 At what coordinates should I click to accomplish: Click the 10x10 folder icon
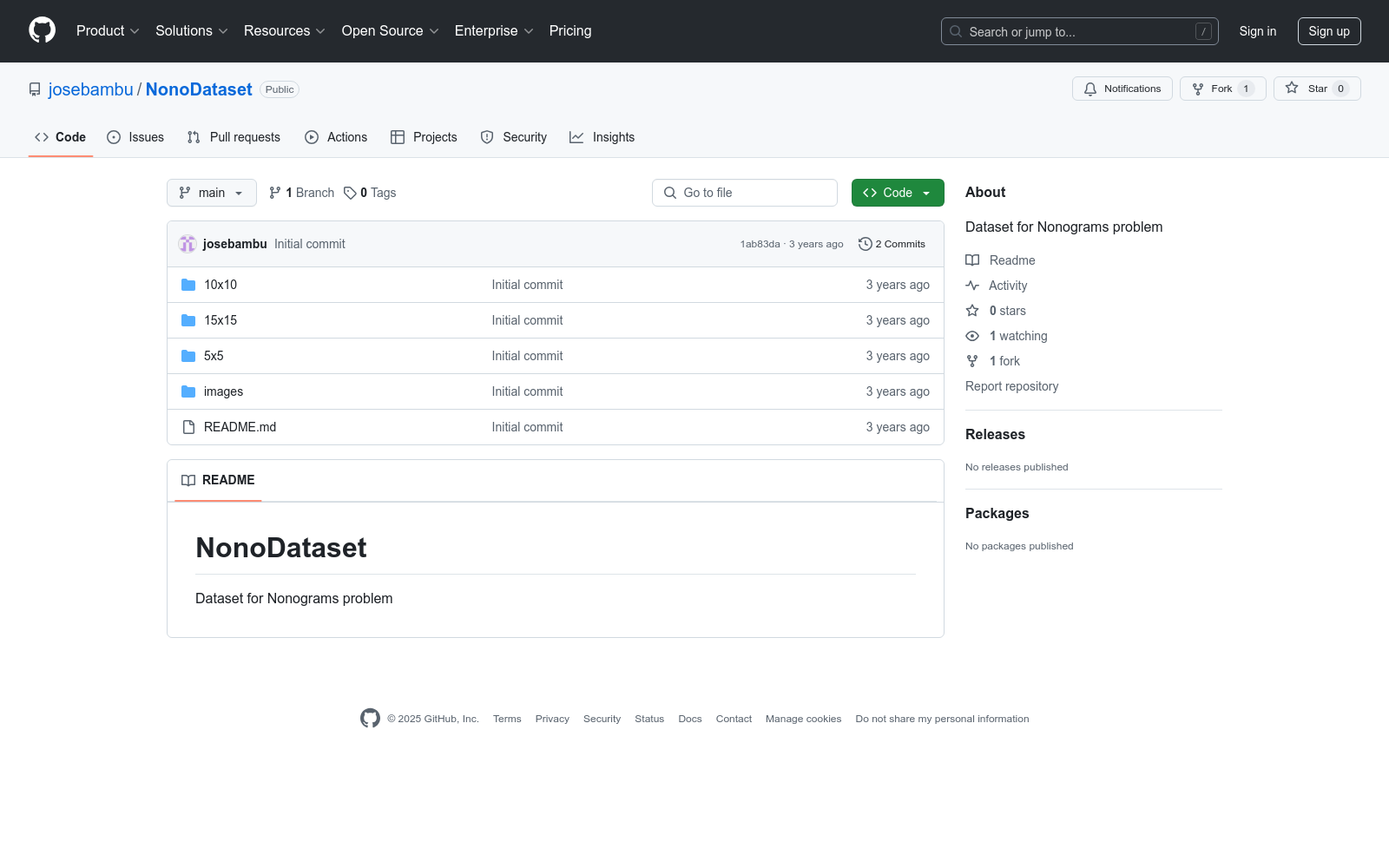pos(188,285)
